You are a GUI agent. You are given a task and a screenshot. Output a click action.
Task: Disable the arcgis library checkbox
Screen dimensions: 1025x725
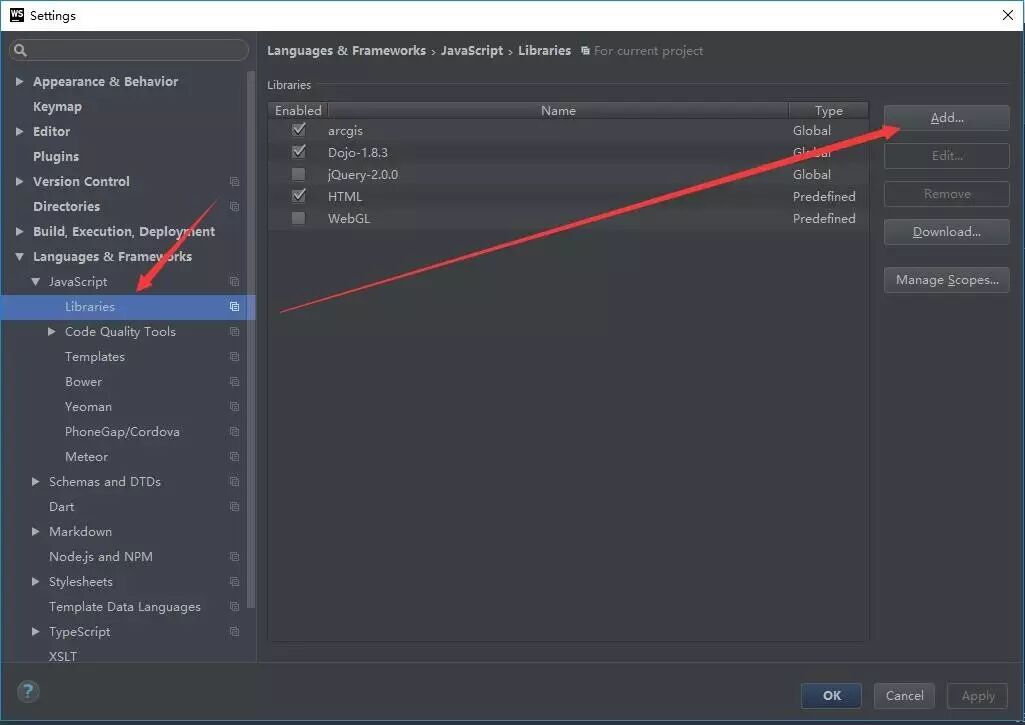(x=299, y=129)
